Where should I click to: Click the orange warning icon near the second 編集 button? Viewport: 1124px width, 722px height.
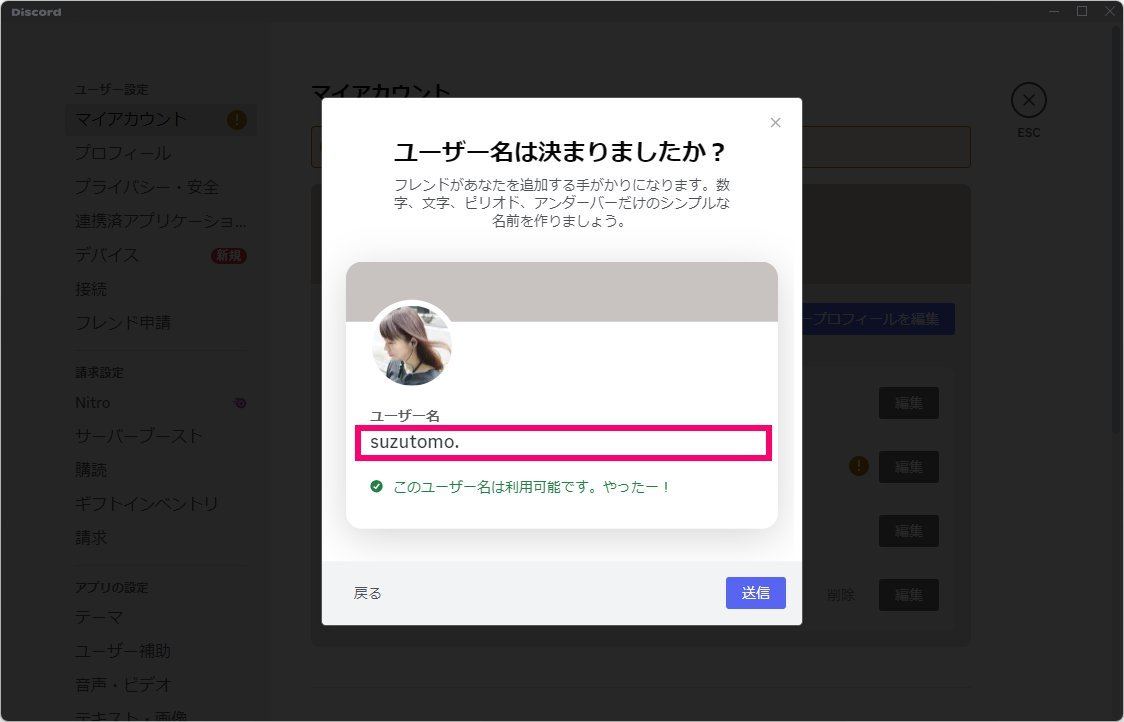click(x=859, y=466)
